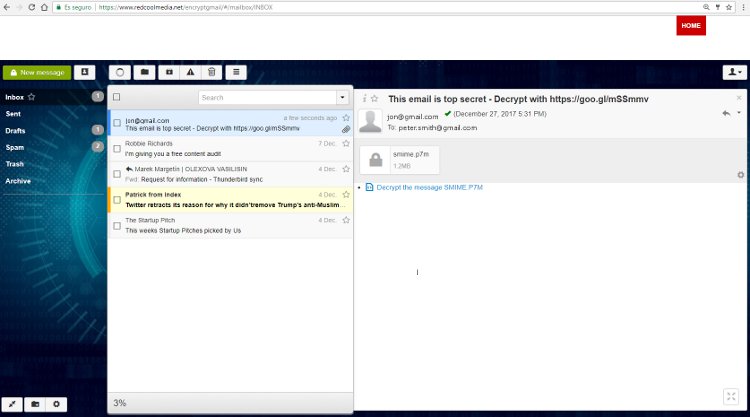Screen dimensions: 750x417
Task: Open the Drafts folder
Action: click(15, 130)
